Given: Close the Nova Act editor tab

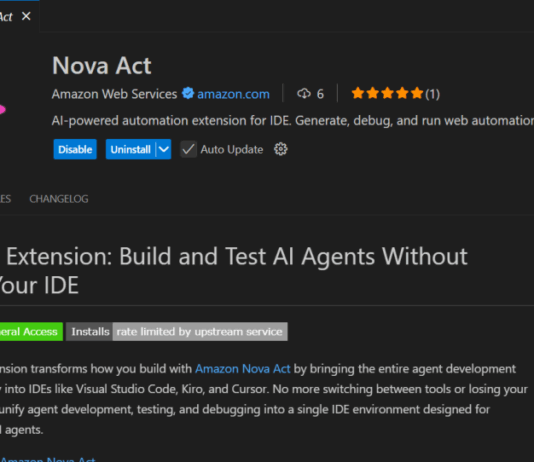Looking at the screenshot, I should pyautogui.click(x=26, y=16).
